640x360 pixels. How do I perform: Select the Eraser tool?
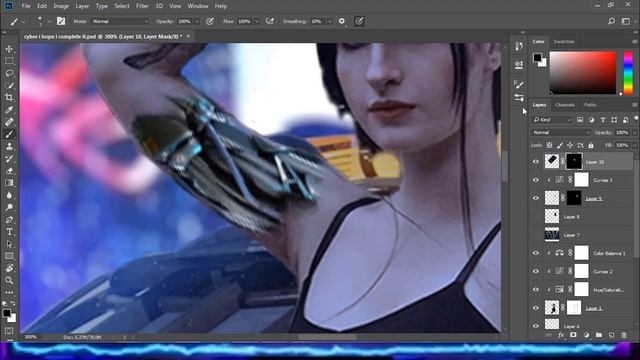tap(9, 171)
